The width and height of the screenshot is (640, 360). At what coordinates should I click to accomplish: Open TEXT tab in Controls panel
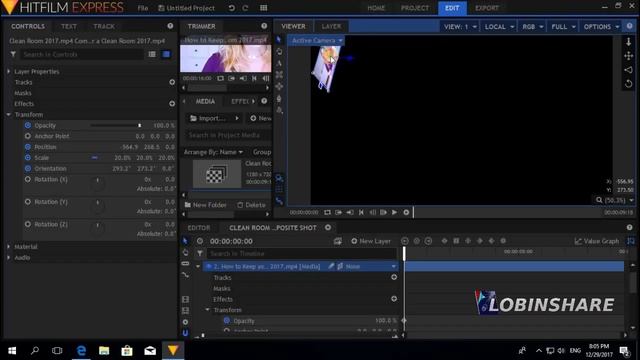(x=69, y=26)
